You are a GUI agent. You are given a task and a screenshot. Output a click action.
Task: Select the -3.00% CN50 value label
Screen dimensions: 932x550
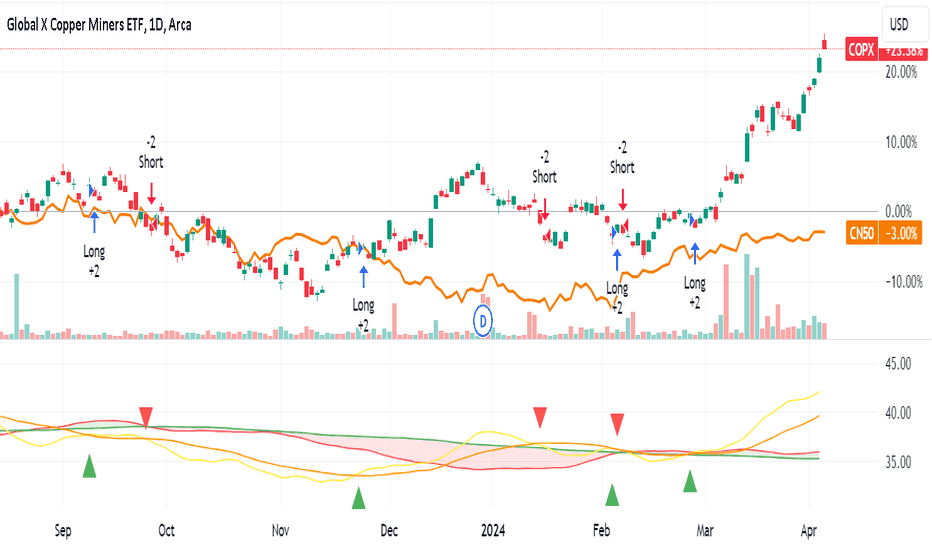(901, 233)
